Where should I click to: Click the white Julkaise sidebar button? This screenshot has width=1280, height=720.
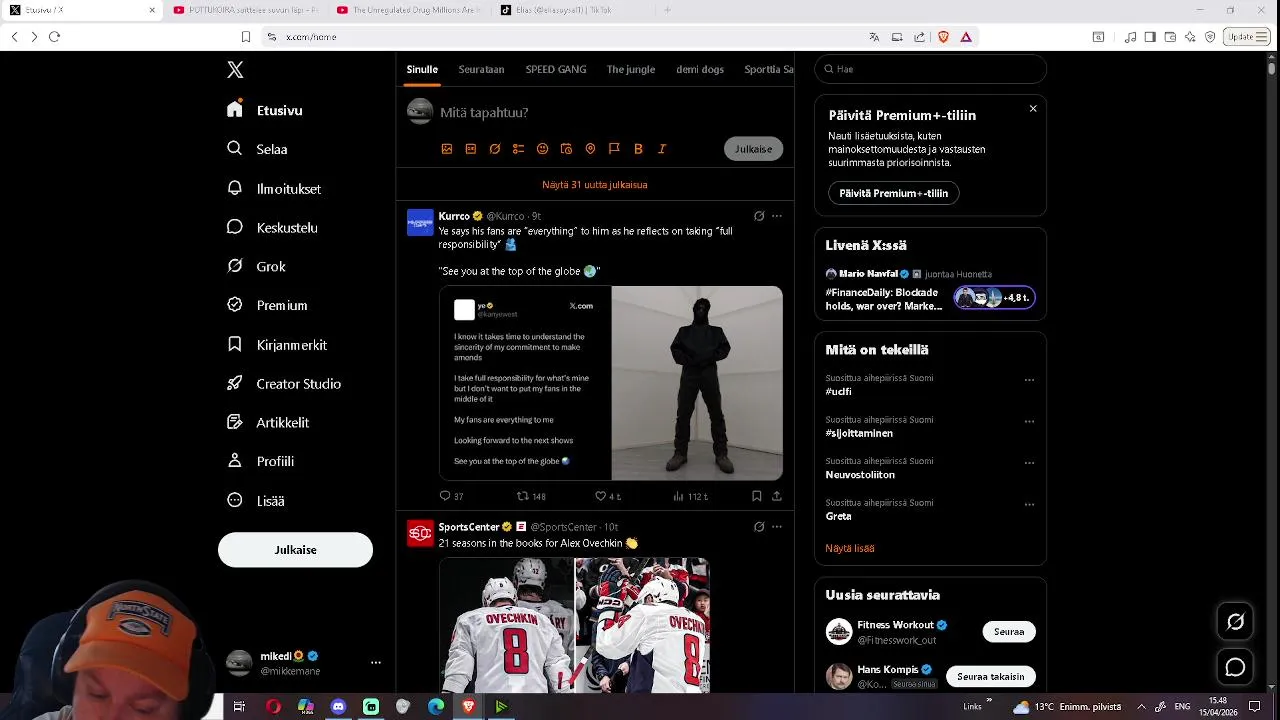tap(295, 550)
